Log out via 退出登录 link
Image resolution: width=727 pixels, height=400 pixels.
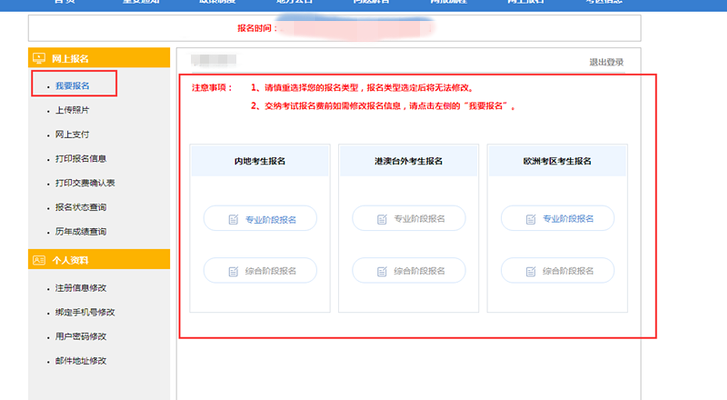(x=607, y=62)
